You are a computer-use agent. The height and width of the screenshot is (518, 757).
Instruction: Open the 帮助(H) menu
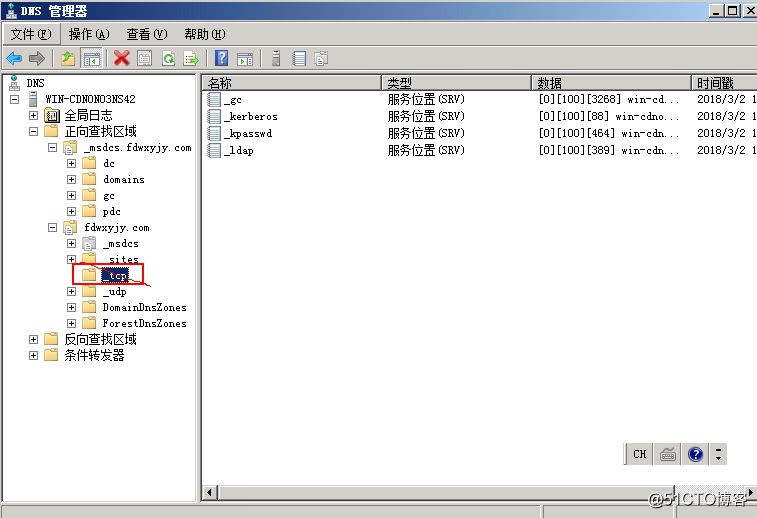[x=205, y=34]
